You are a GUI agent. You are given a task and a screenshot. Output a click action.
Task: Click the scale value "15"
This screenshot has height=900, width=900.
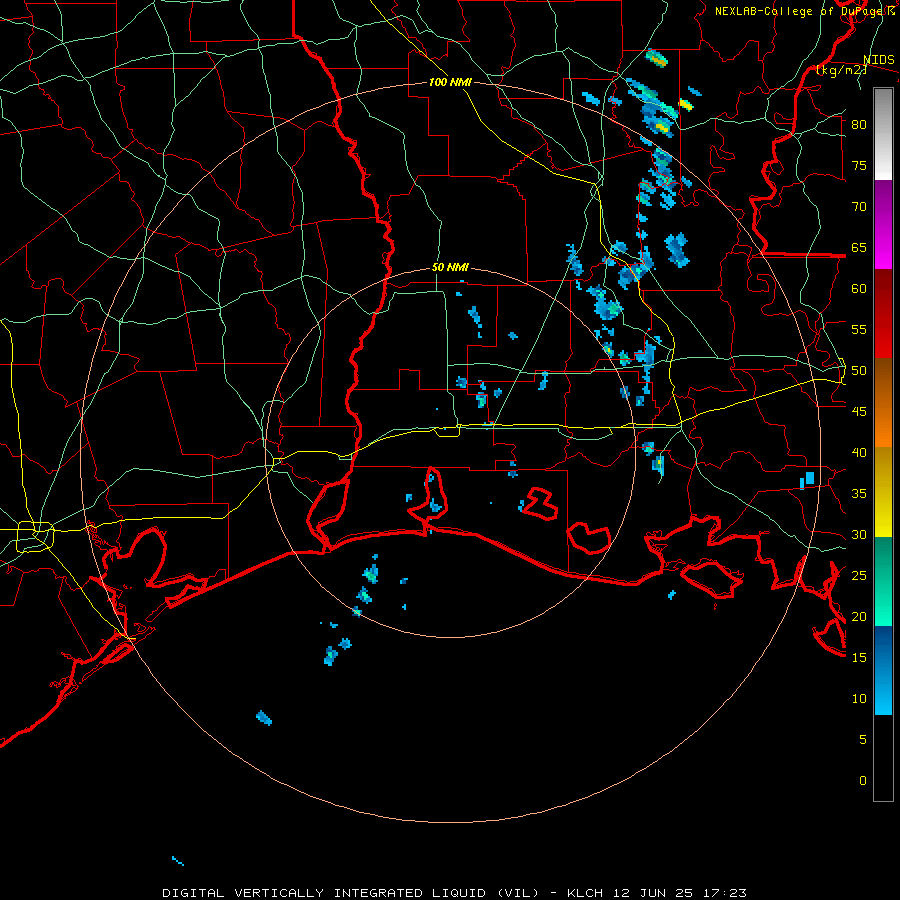(x=859, y=658)
